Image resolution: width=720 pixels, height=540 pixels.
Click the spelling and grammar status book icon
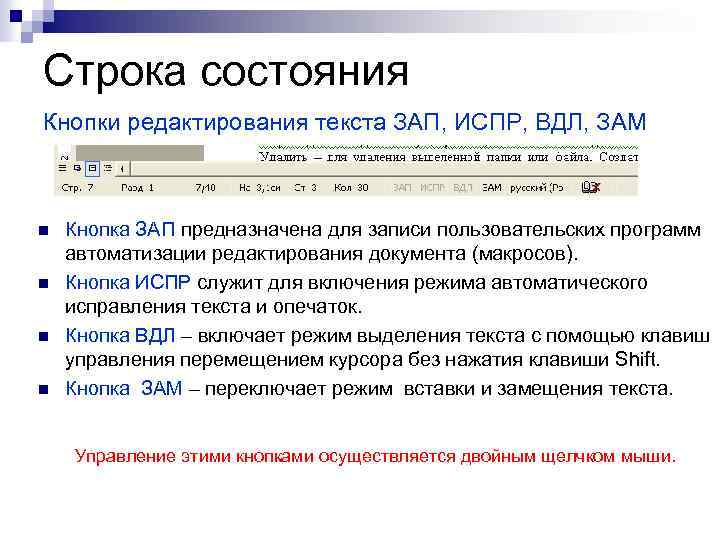coord(591,187)
